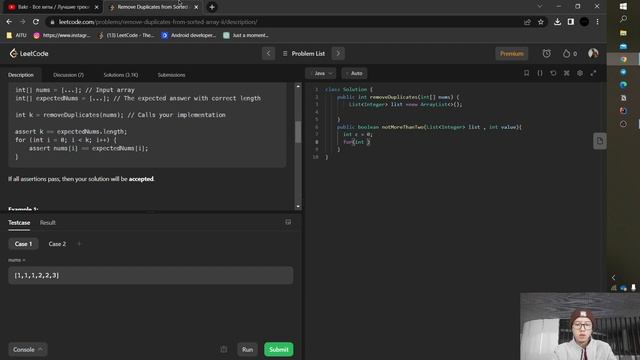Click the Premium button
This screenshot has width=640, height=360.
(x=511, y=53)
